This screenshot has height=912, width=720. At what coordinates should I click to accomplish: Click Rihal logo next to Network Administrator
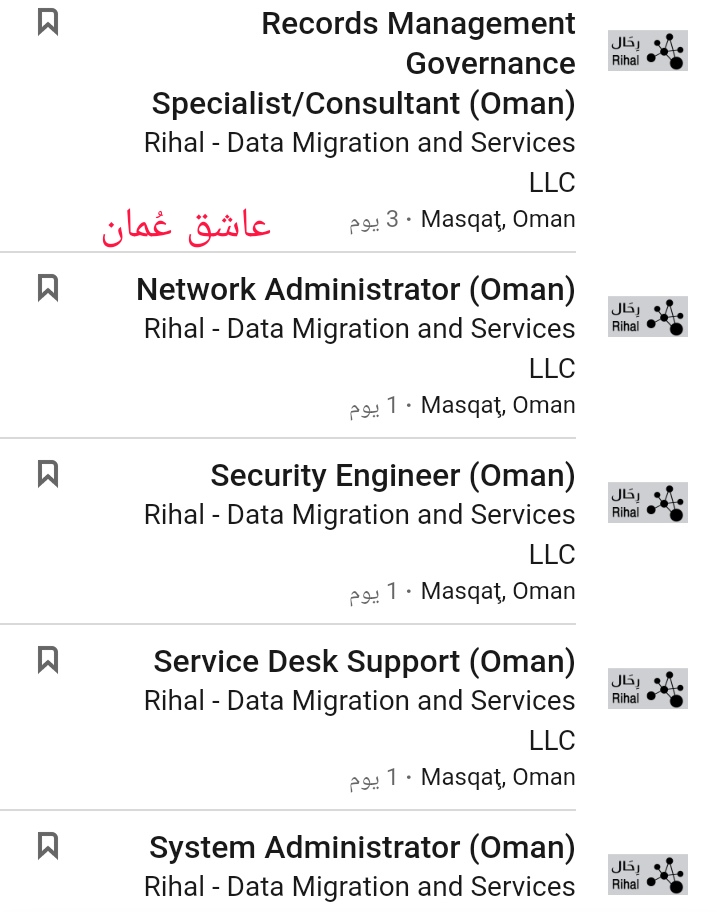tap(647, 317)
